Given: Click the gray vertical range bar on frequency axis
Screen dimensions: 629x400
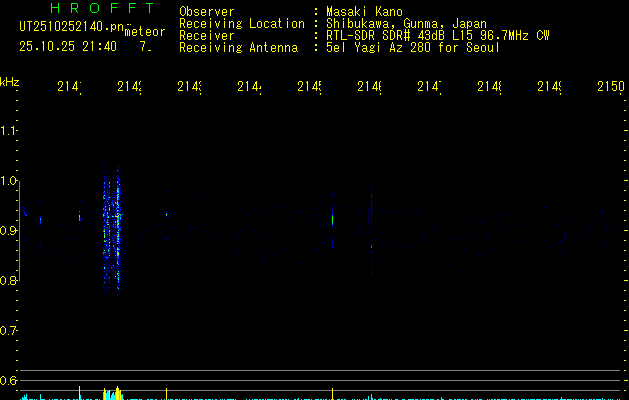Looking at the screenshot, I should click(19, 231).
